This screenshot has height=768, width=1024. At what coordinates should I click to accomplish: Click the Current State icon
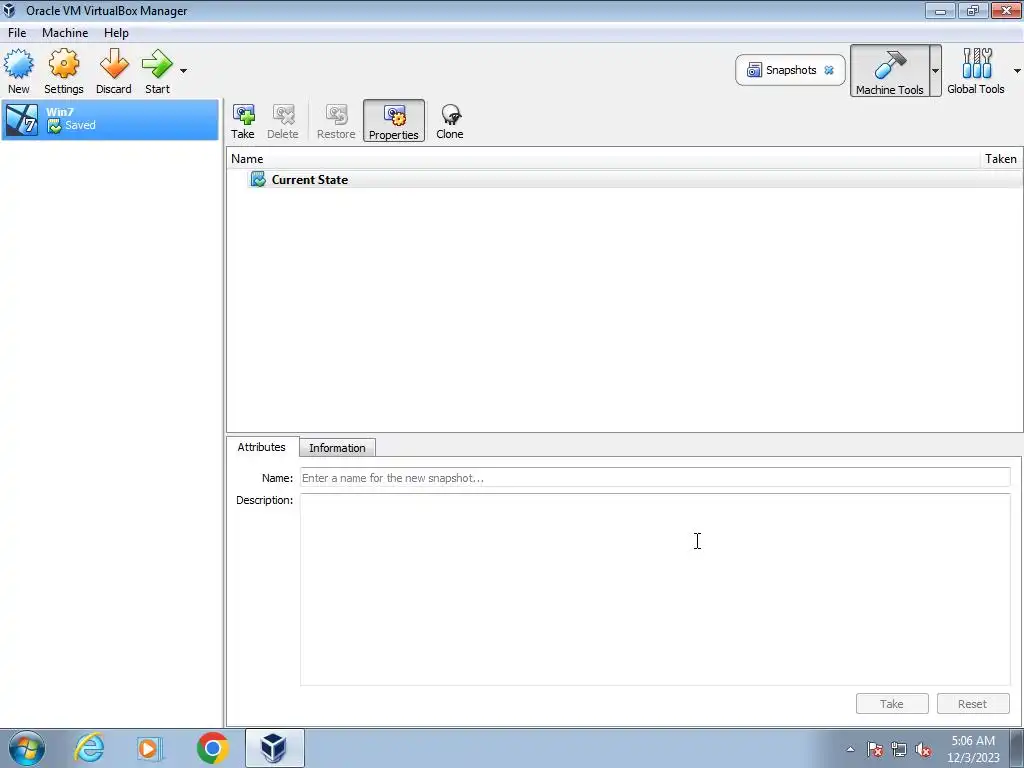pos(258,180)
